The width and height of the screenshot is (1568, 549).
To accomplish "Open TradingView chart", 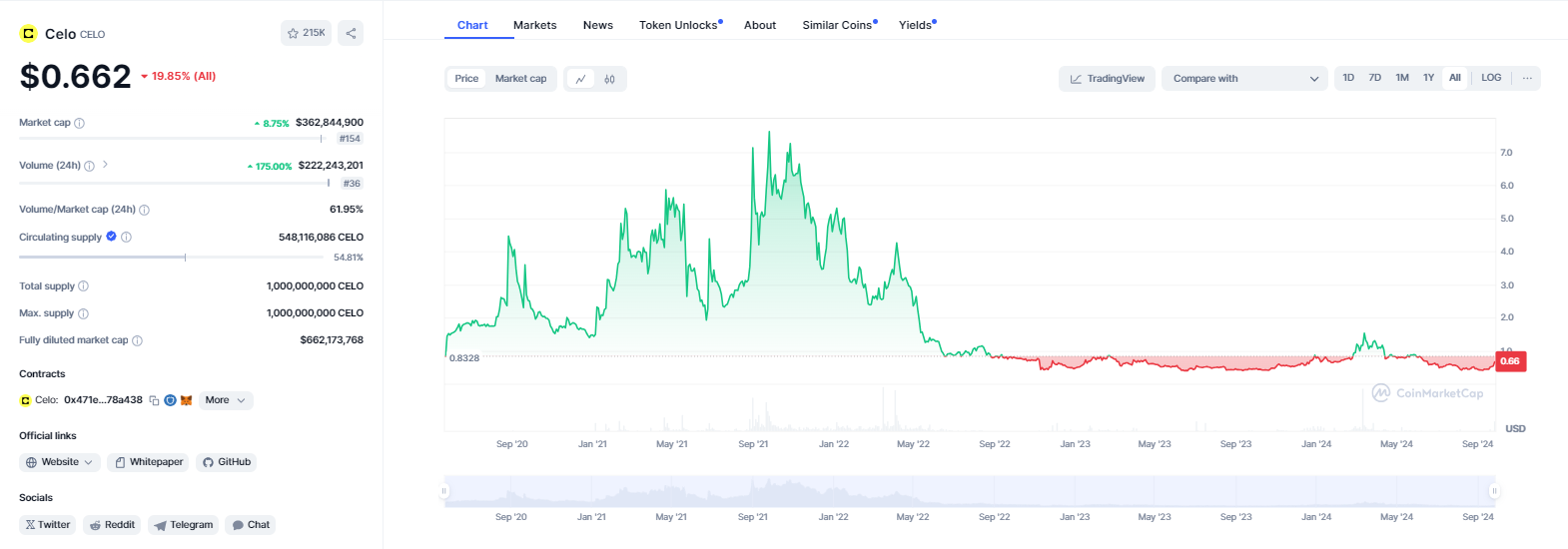I will [1108, 79].
